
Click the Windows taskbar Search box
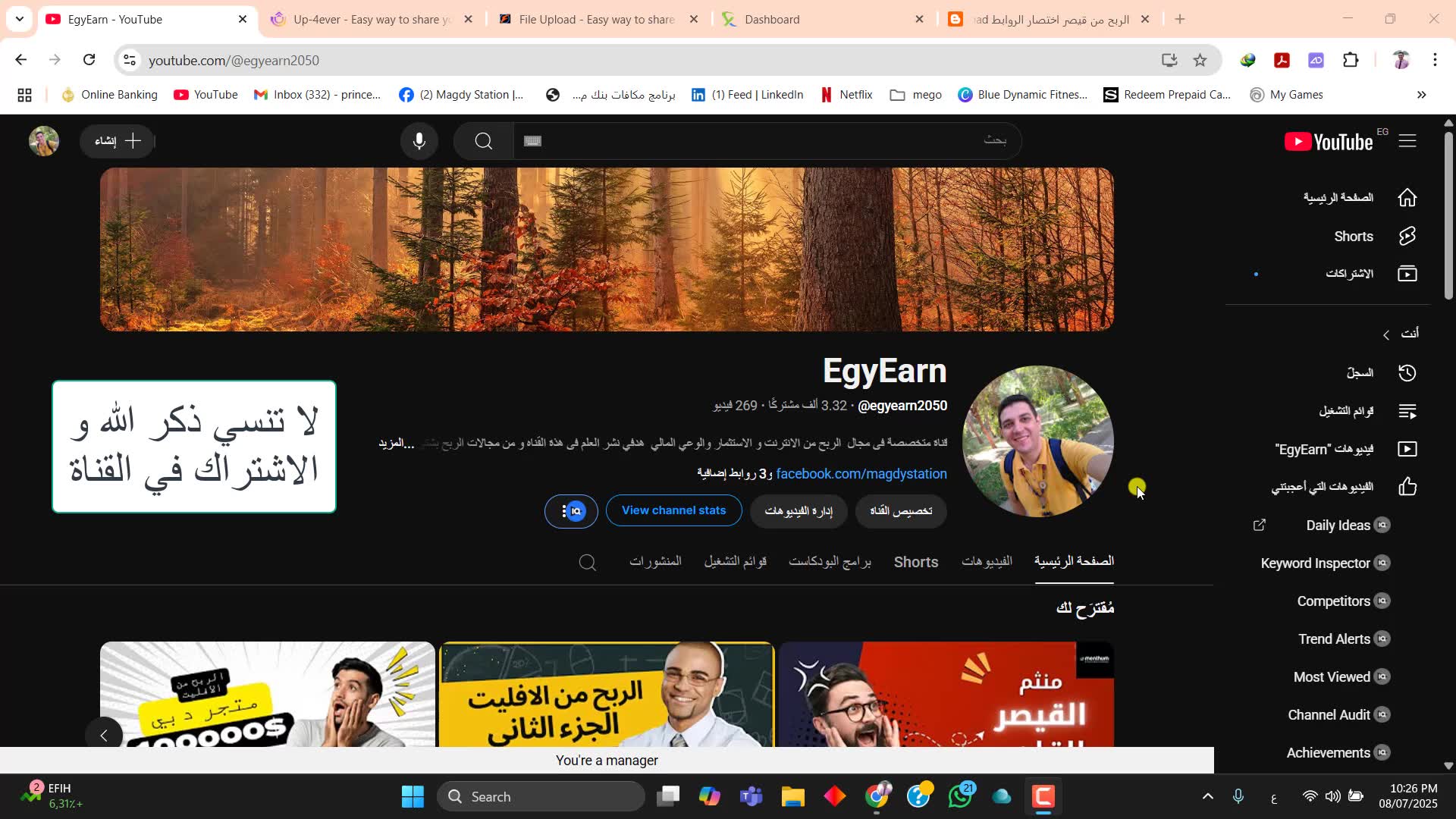tap(541, 797)
